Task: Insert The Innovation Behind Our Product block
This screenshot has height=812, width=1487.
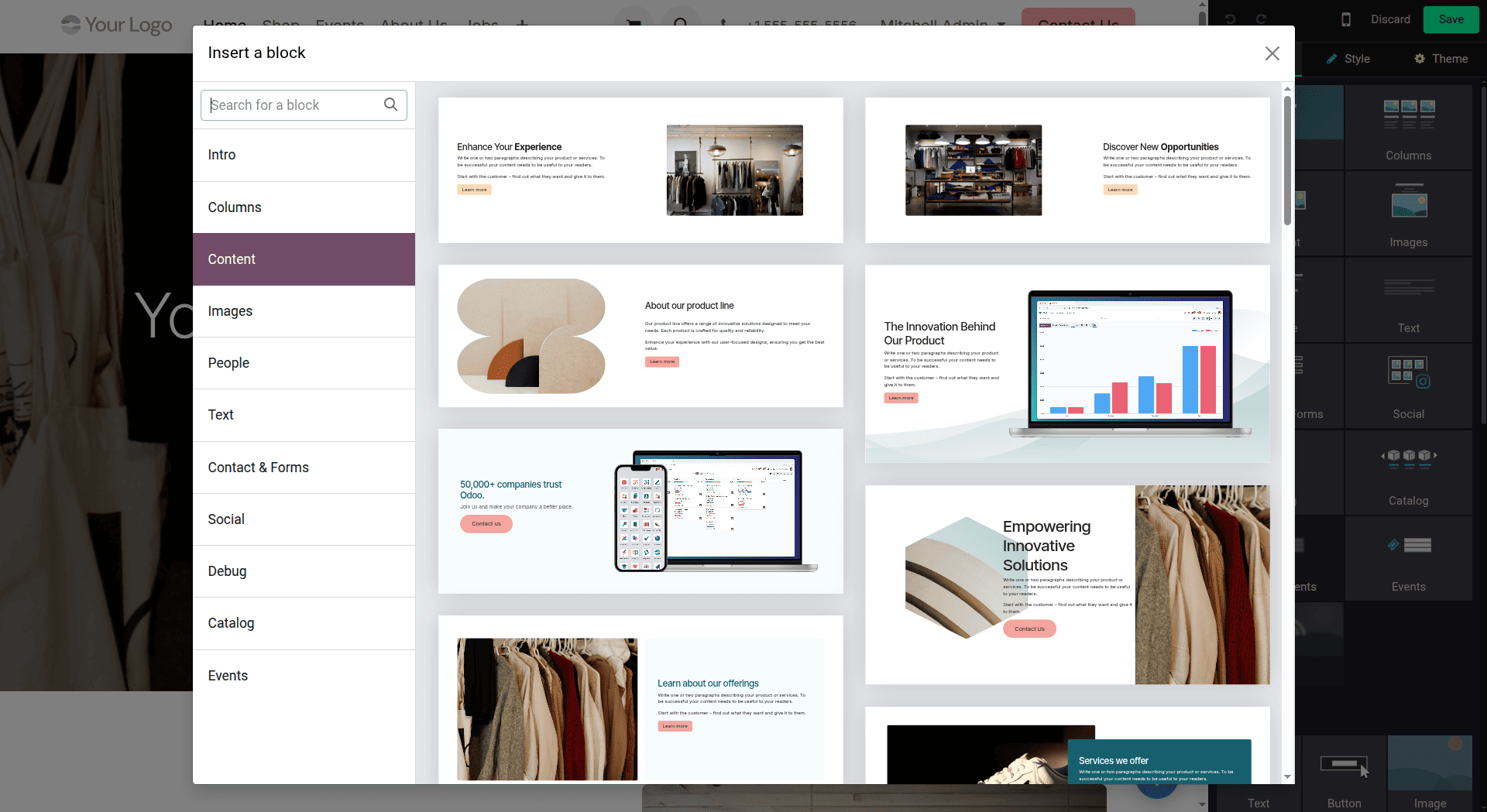Action: (x=1067, y=364)
